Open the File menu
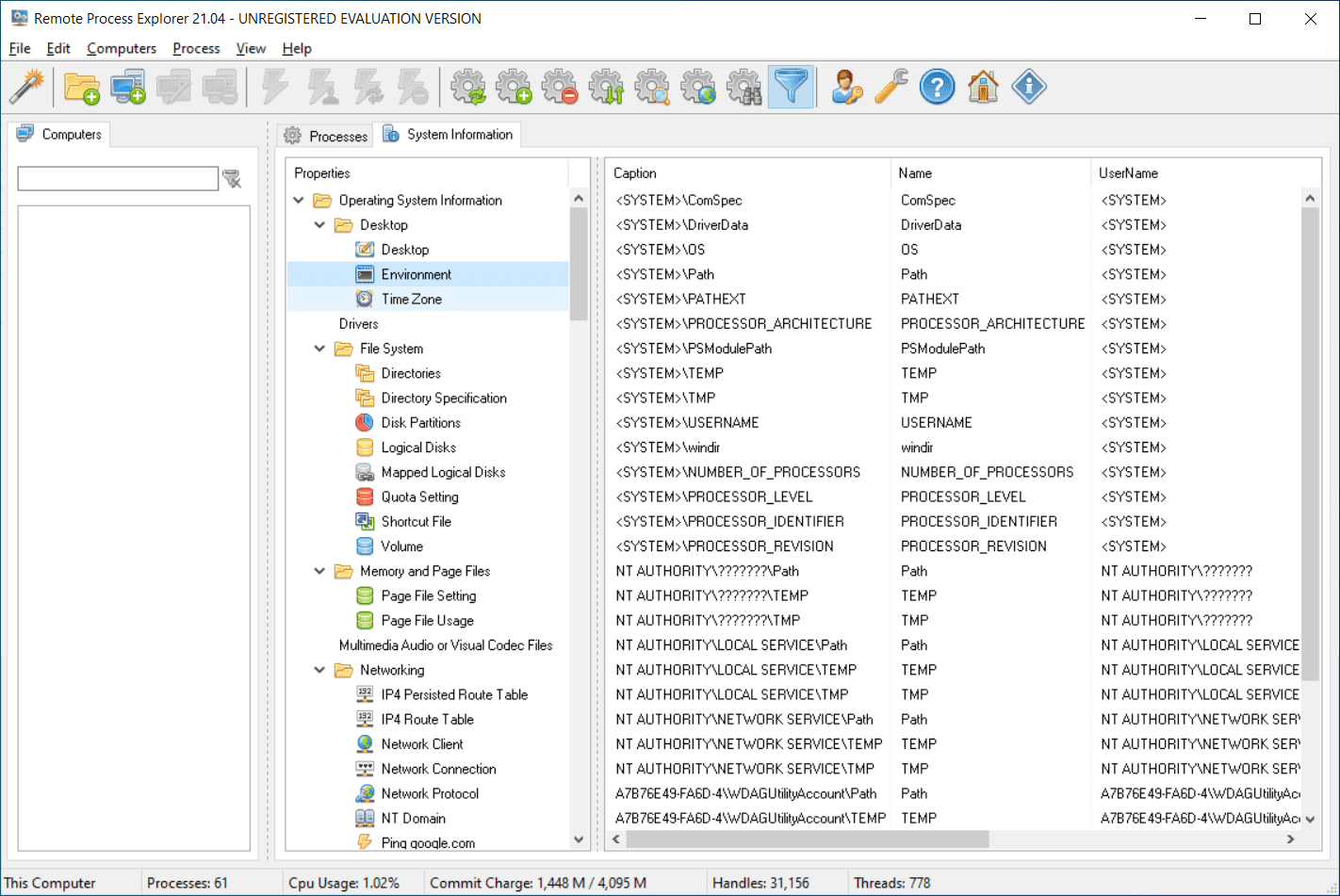This screenshot has height=896, width=1340. click(20, 48)
